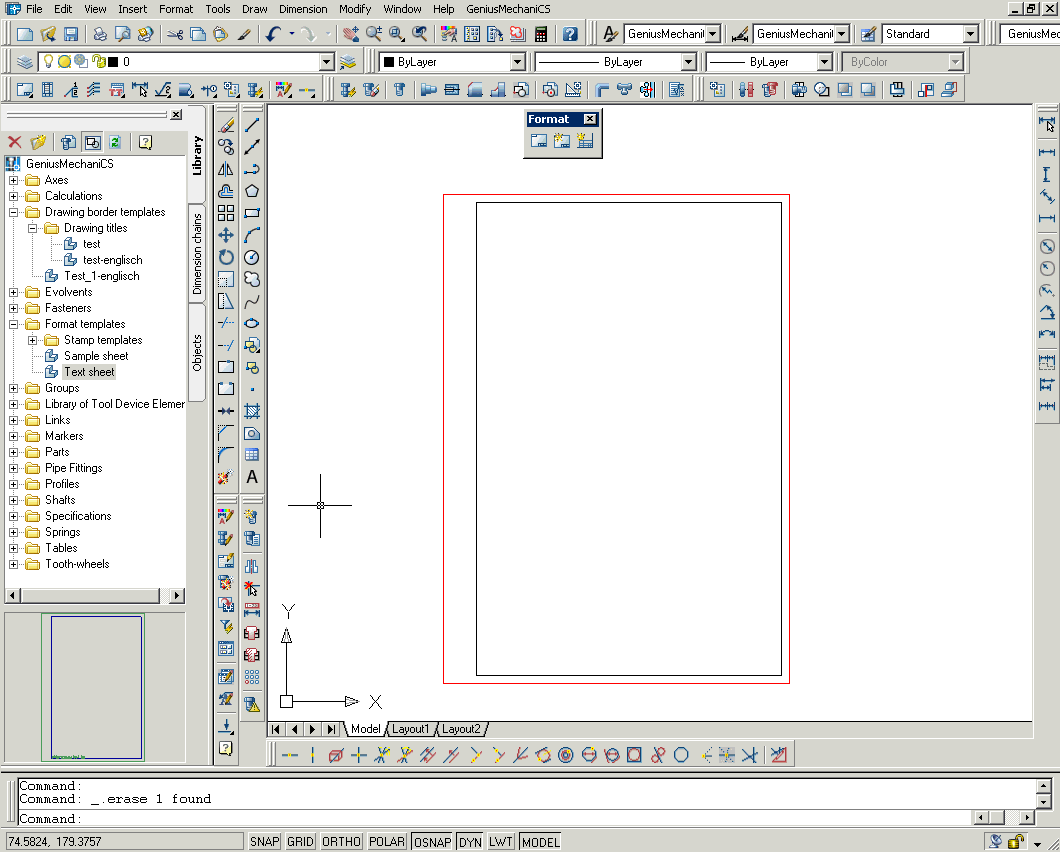Toggle GRID display in status bar
1060x852 pixels.
click(x=300, y=842)
